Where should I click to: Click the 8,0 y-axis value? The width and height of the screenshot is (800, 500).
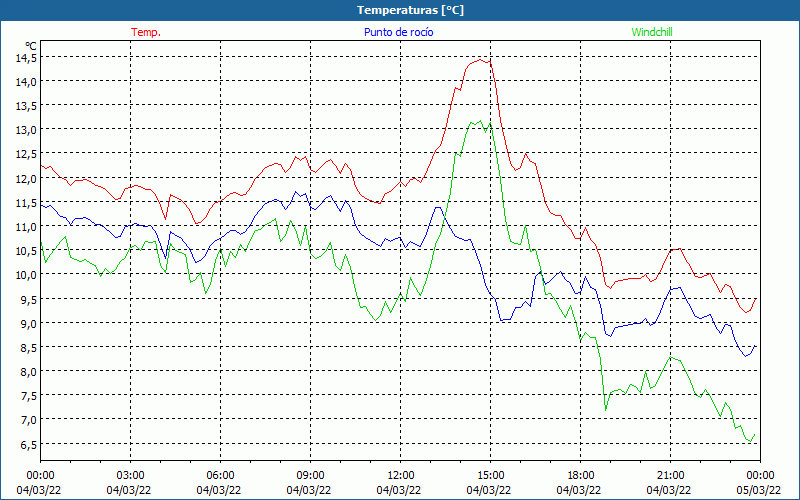click(29, 372)
